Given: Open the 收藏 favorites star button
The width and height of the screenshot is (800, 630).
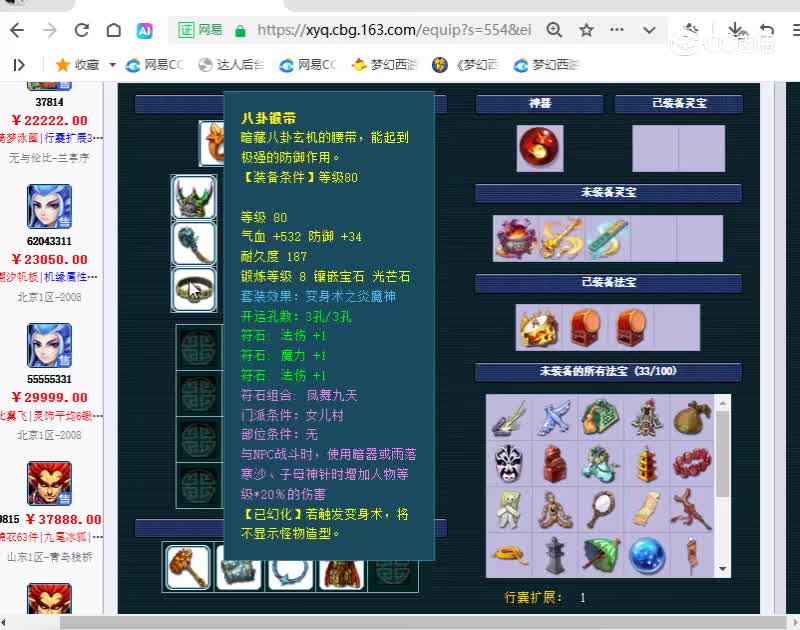Looking at the screenshot, I should point(77,65).
